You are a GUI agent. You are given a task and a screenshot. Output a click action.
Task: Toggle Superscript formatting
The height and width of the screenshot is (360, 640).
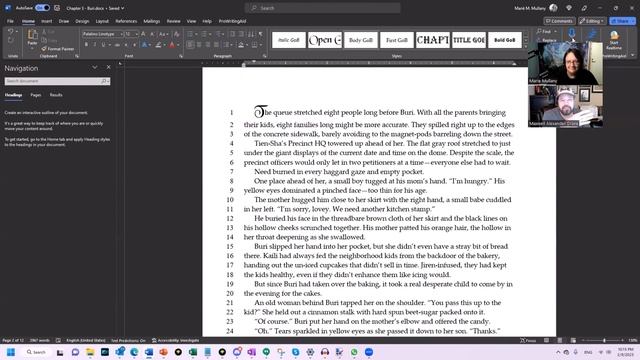(x=134, y=45)
